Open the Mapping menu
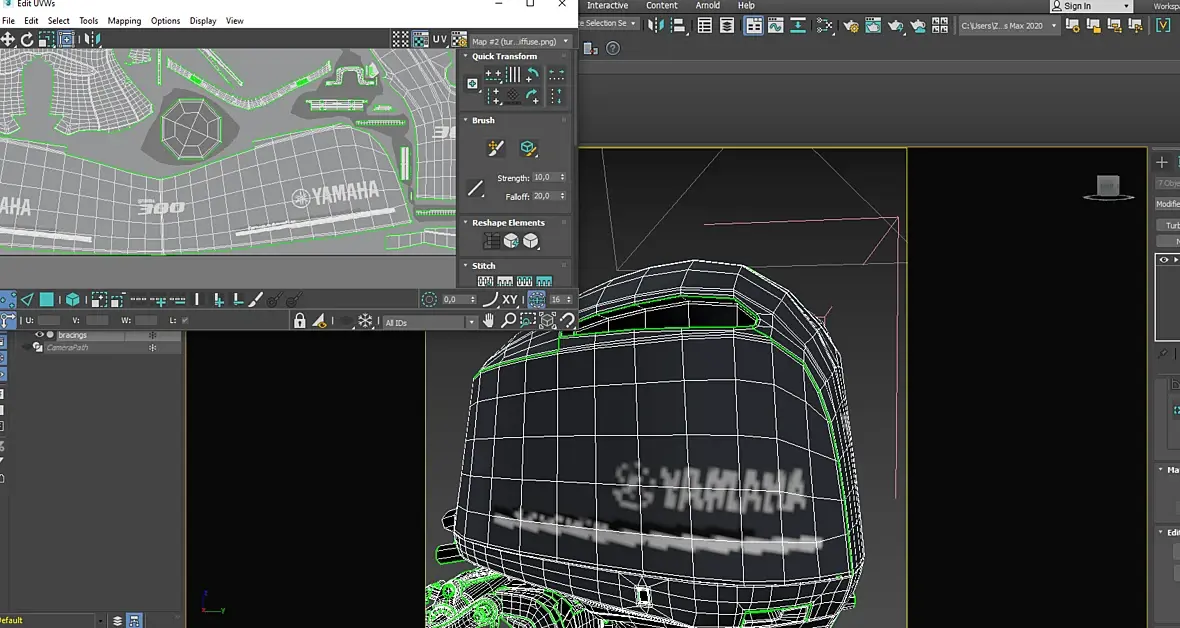Screen dimensions: 1180x628 coord(124,21)
